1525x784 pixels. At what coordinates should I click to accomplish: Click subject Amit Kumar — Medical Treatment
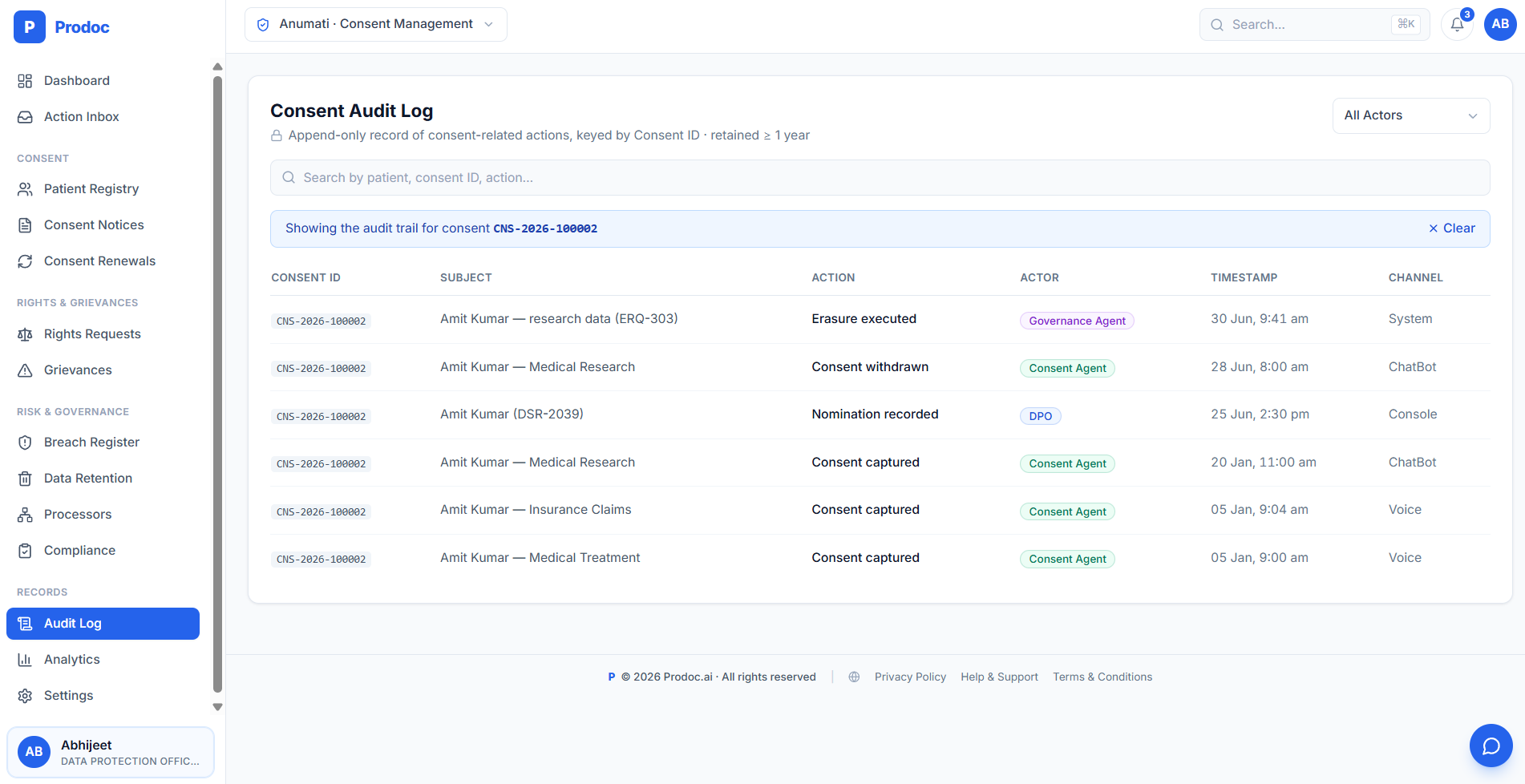540,558
